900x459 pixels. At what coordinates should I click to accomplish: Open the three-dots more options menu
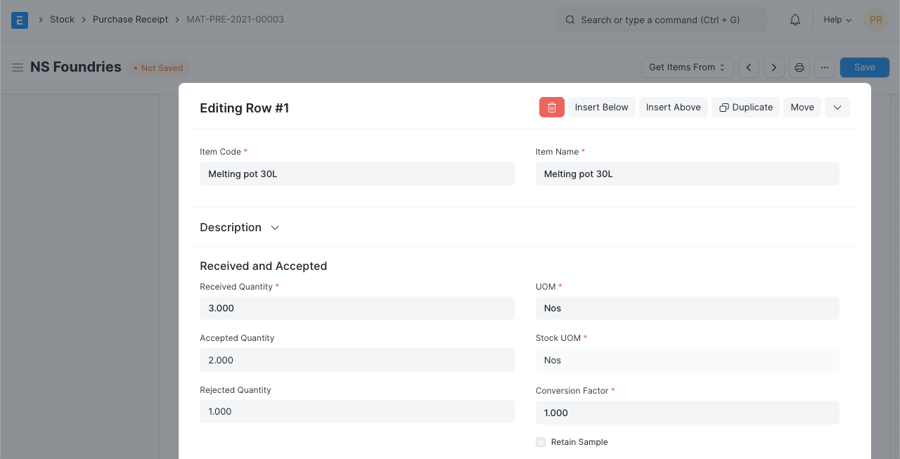824,67
